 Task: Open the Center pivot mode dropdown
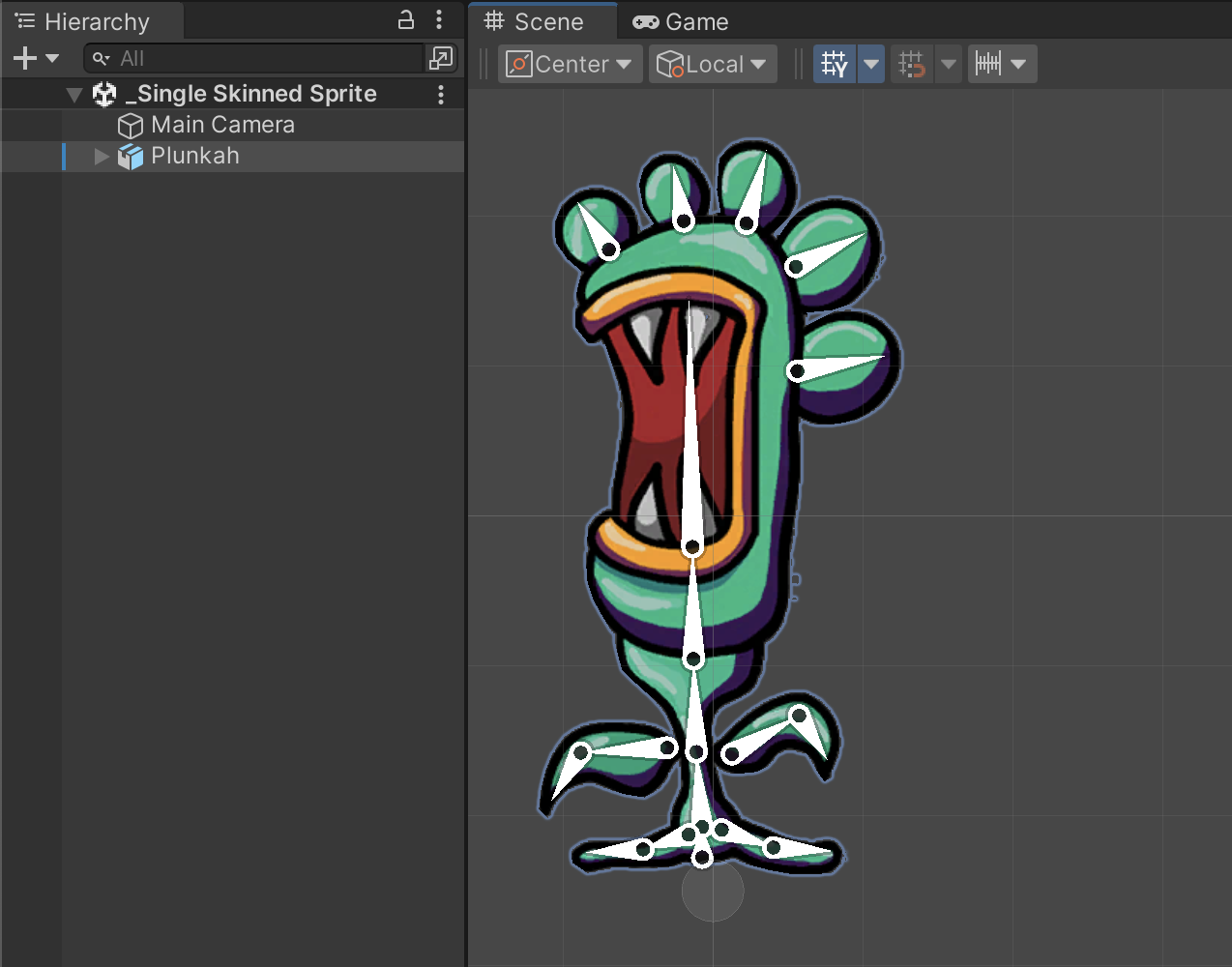click(x=570, y=65)
